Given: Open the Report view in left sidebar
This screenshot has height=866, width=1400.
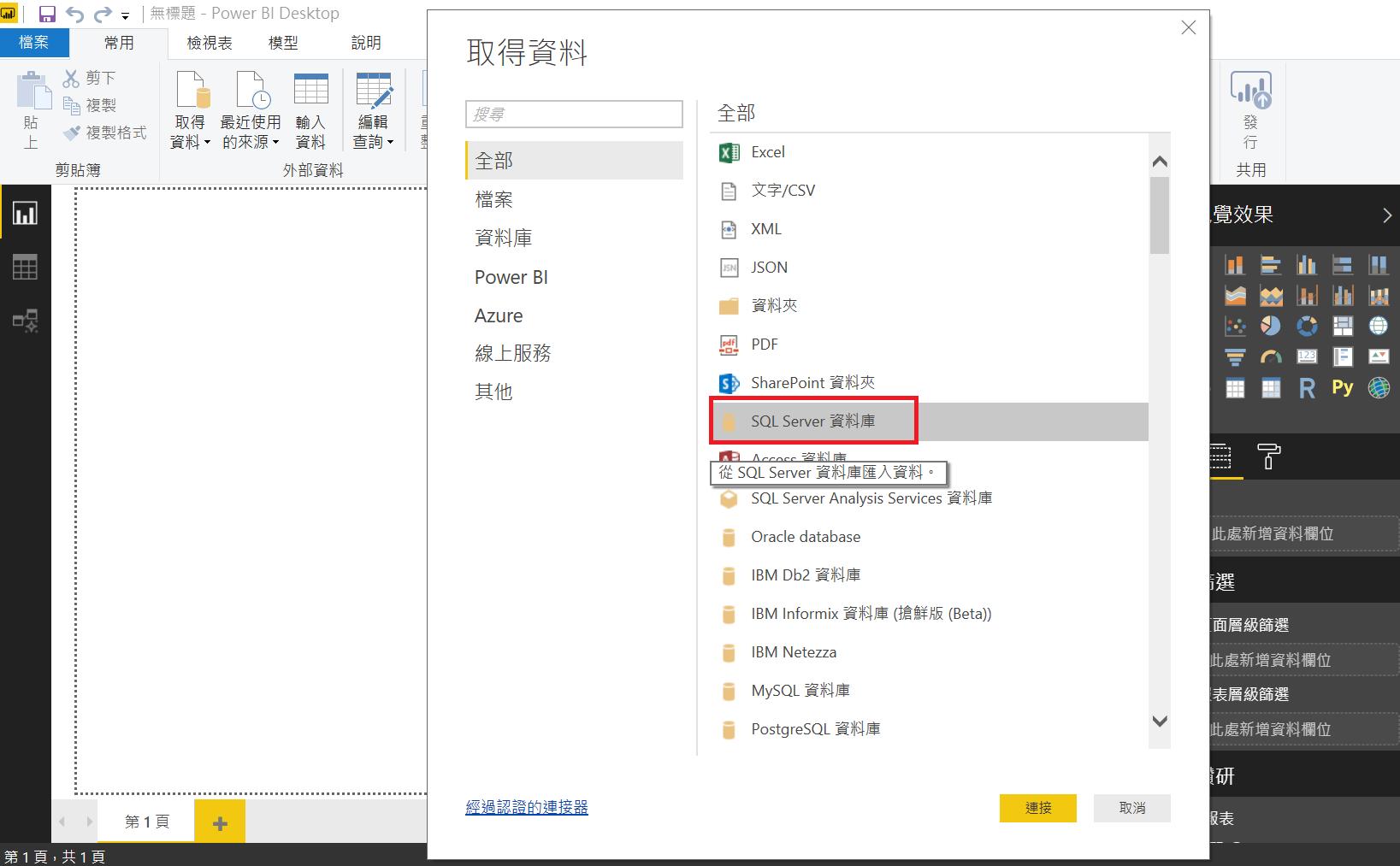Looking at the screenshot, I should 25,212.
